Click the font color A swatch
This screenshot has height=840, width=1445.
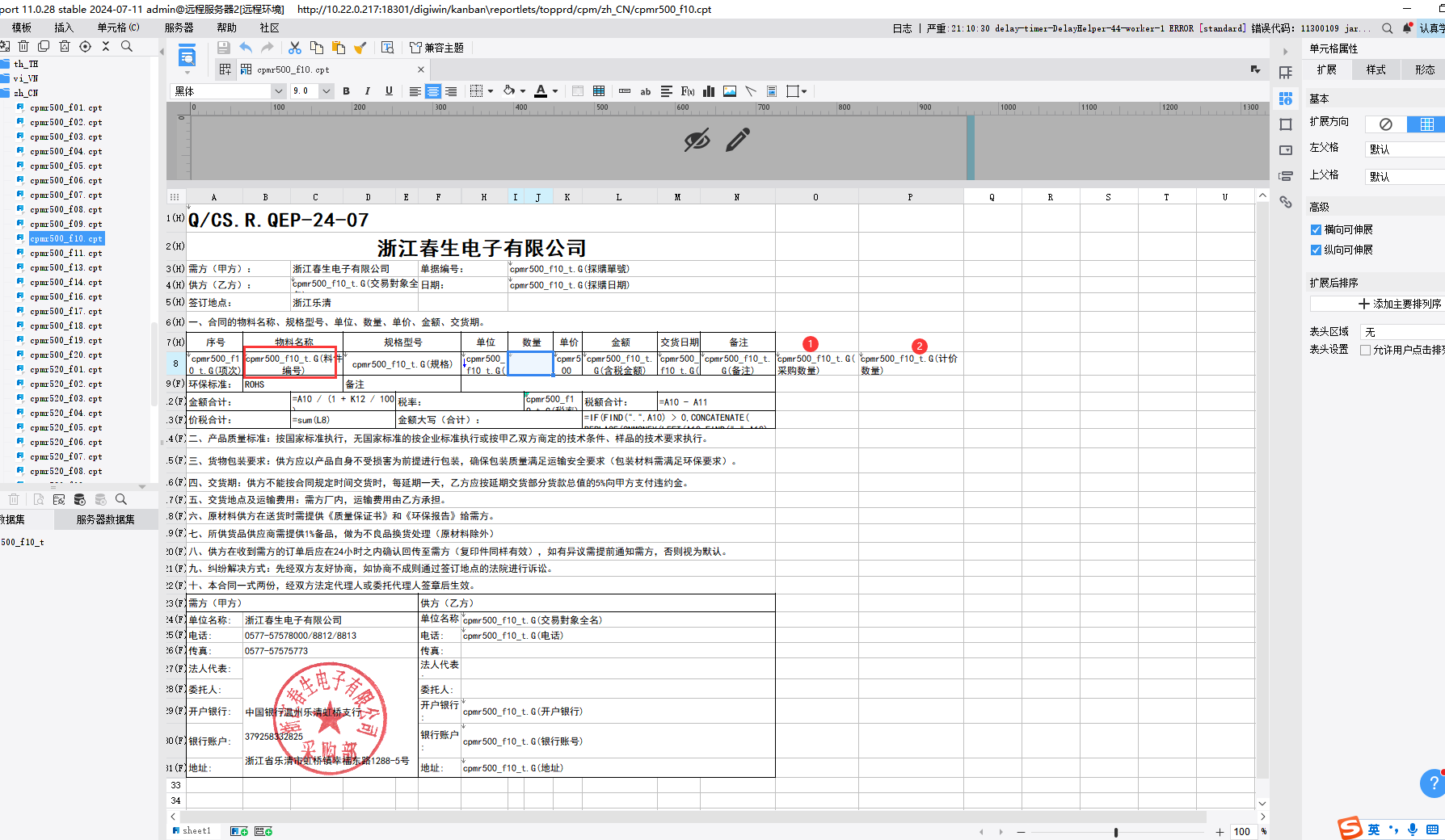541,91
